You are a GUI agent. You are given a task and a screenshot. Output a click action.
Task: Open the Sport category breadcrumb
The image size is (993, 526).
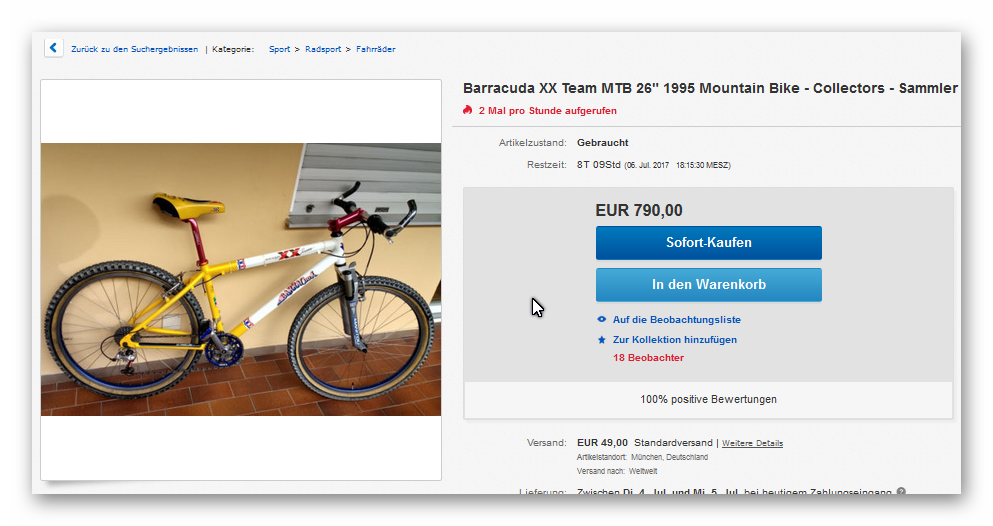pyautogui.click(x=279, y=49)
